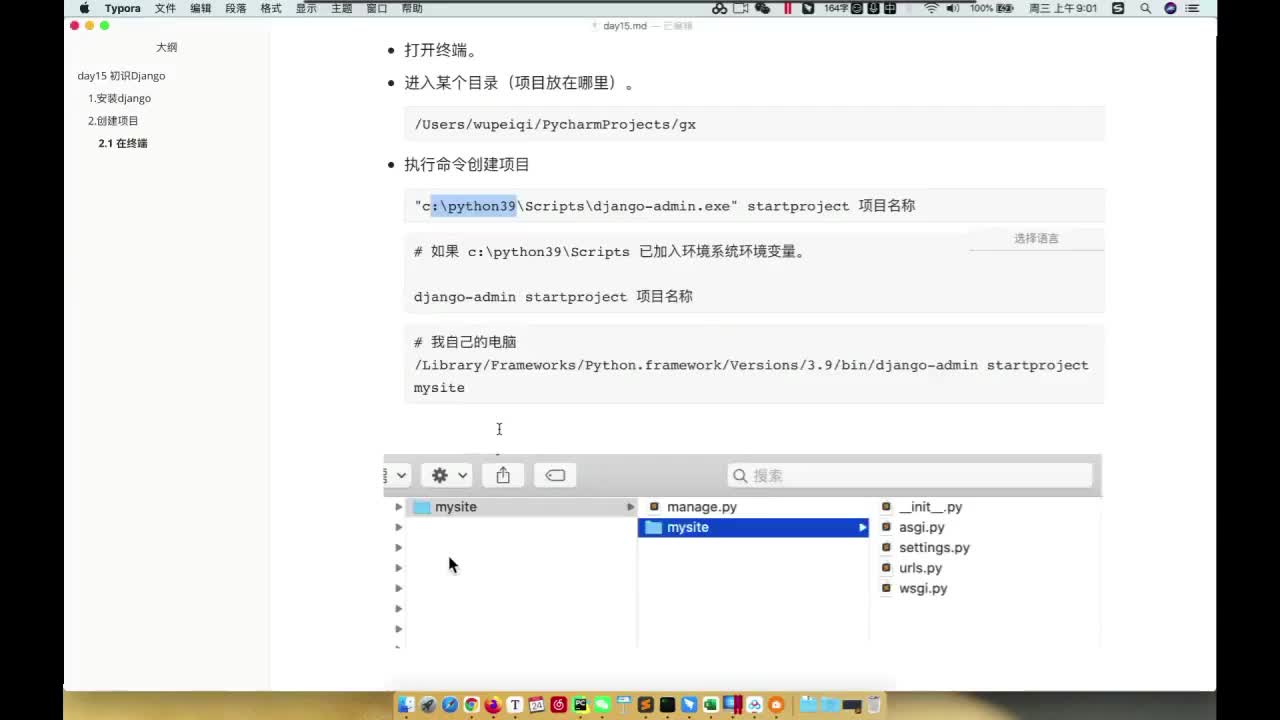Open the 显示 menu
This screenshot has width=1280, height=720.
pos(306,8)
